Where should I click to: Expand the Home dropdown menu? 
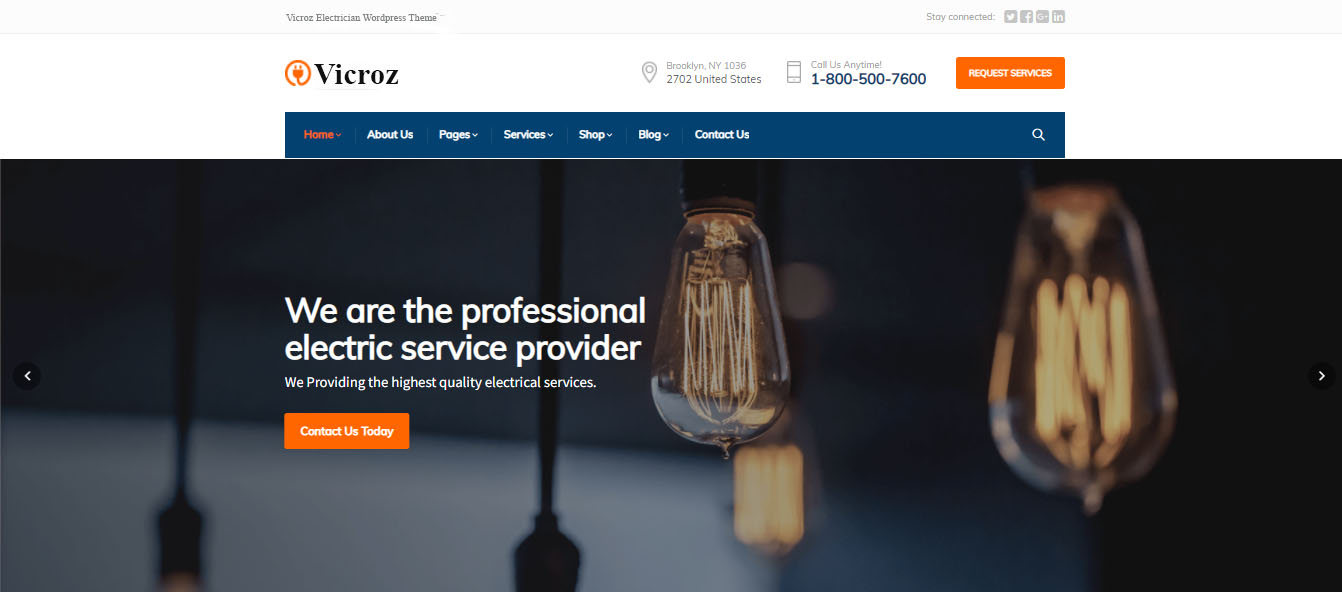(x=322, y=135)
